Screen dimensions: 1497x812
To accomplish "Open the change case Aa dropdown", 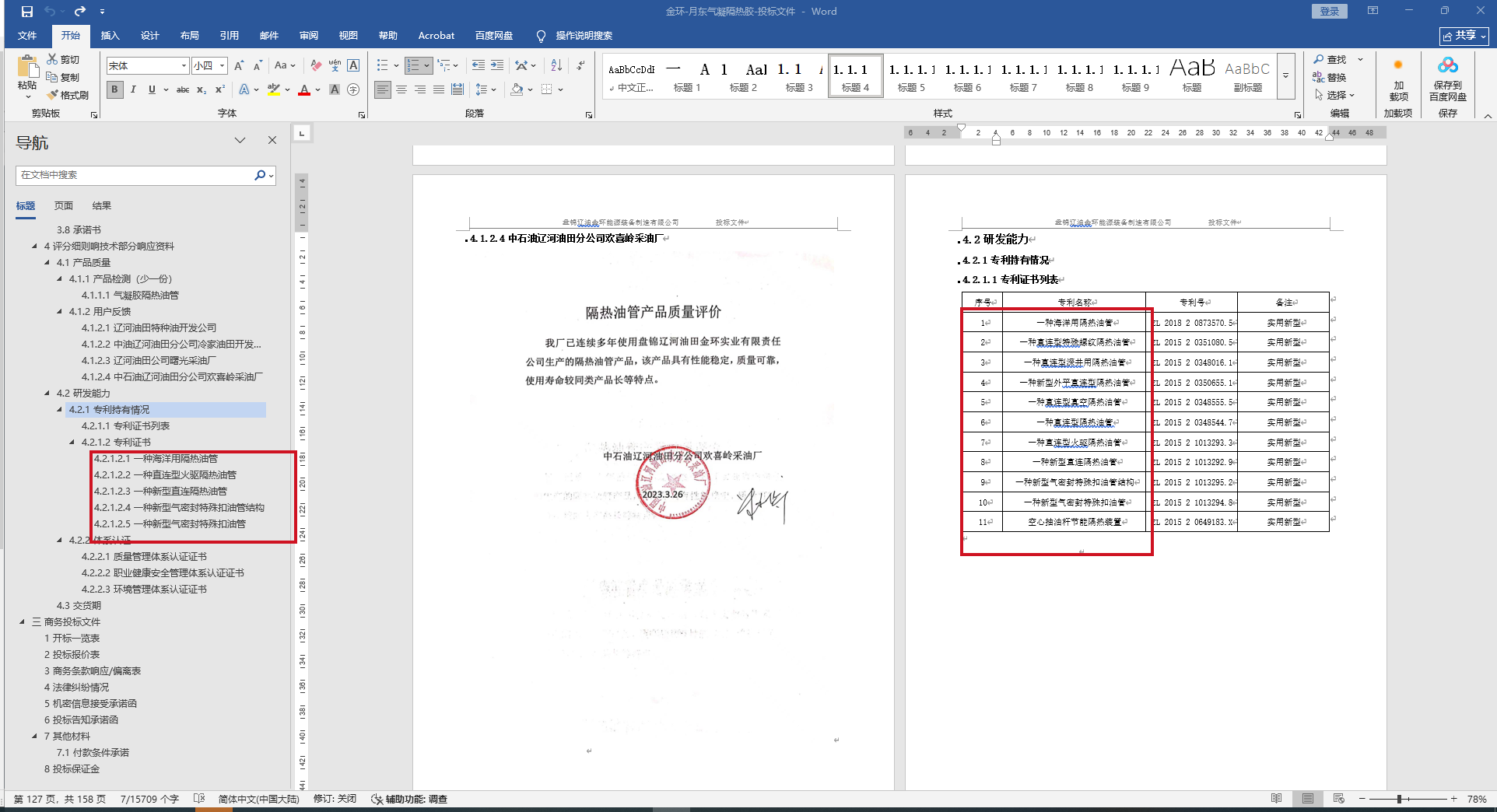I will point(285,66).
